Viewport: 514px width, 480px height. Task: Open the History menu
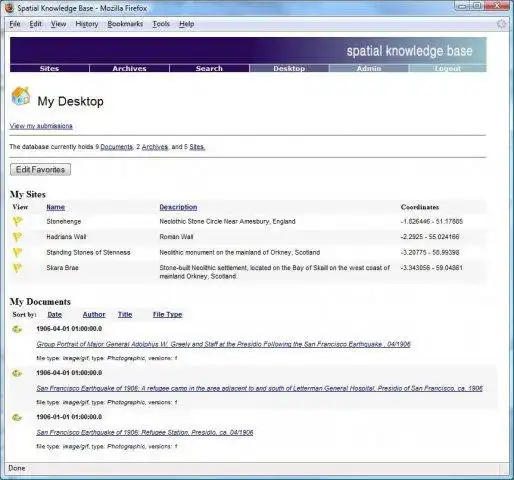click(x=87, y=24)
